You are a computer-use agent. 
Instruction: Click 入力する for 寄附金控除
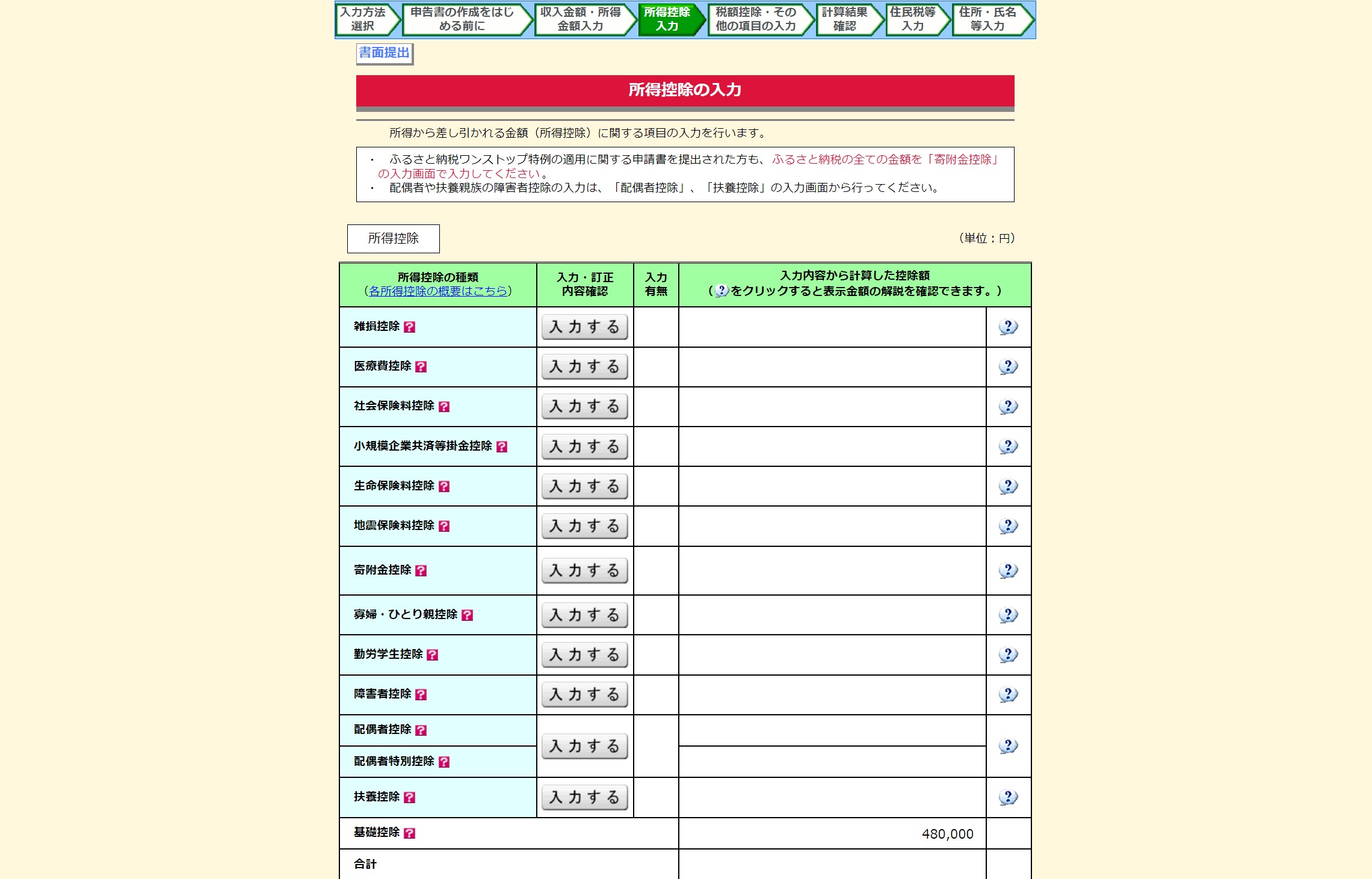point(584,570)
